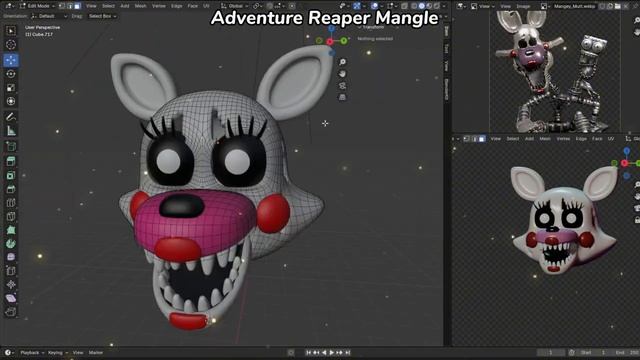Select the Poly Build tool
This screenshot has width=640, height=360.
11,230
